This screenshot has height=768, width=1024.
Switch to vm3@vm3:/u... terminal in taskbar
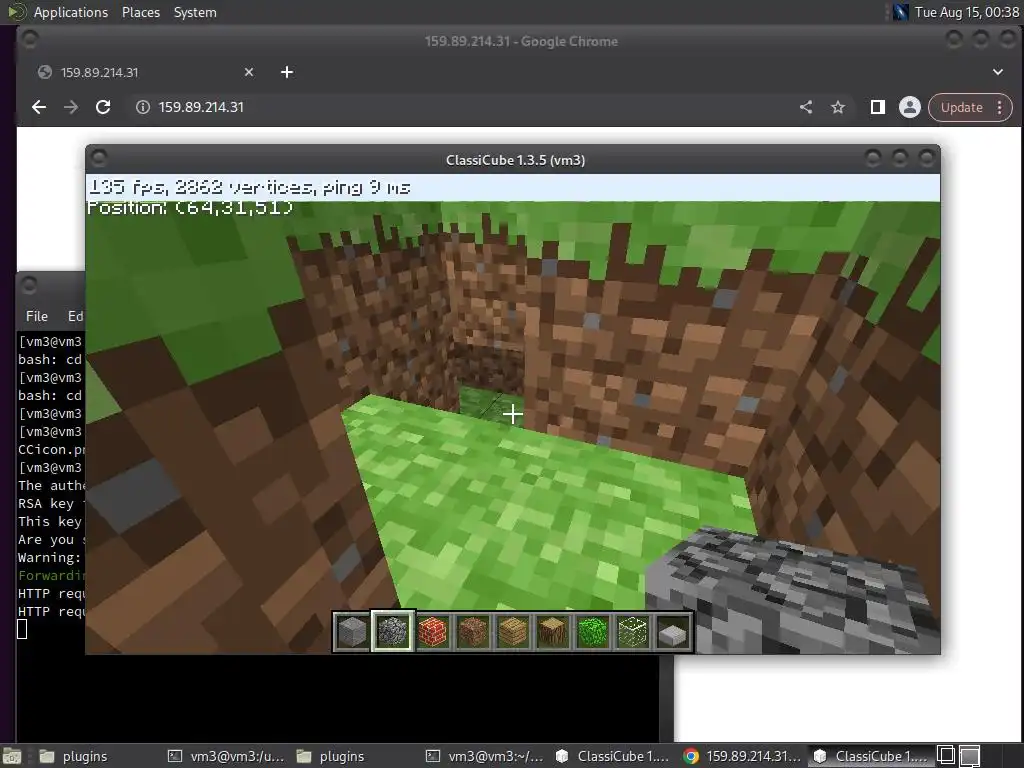click(x=226, y=756)
